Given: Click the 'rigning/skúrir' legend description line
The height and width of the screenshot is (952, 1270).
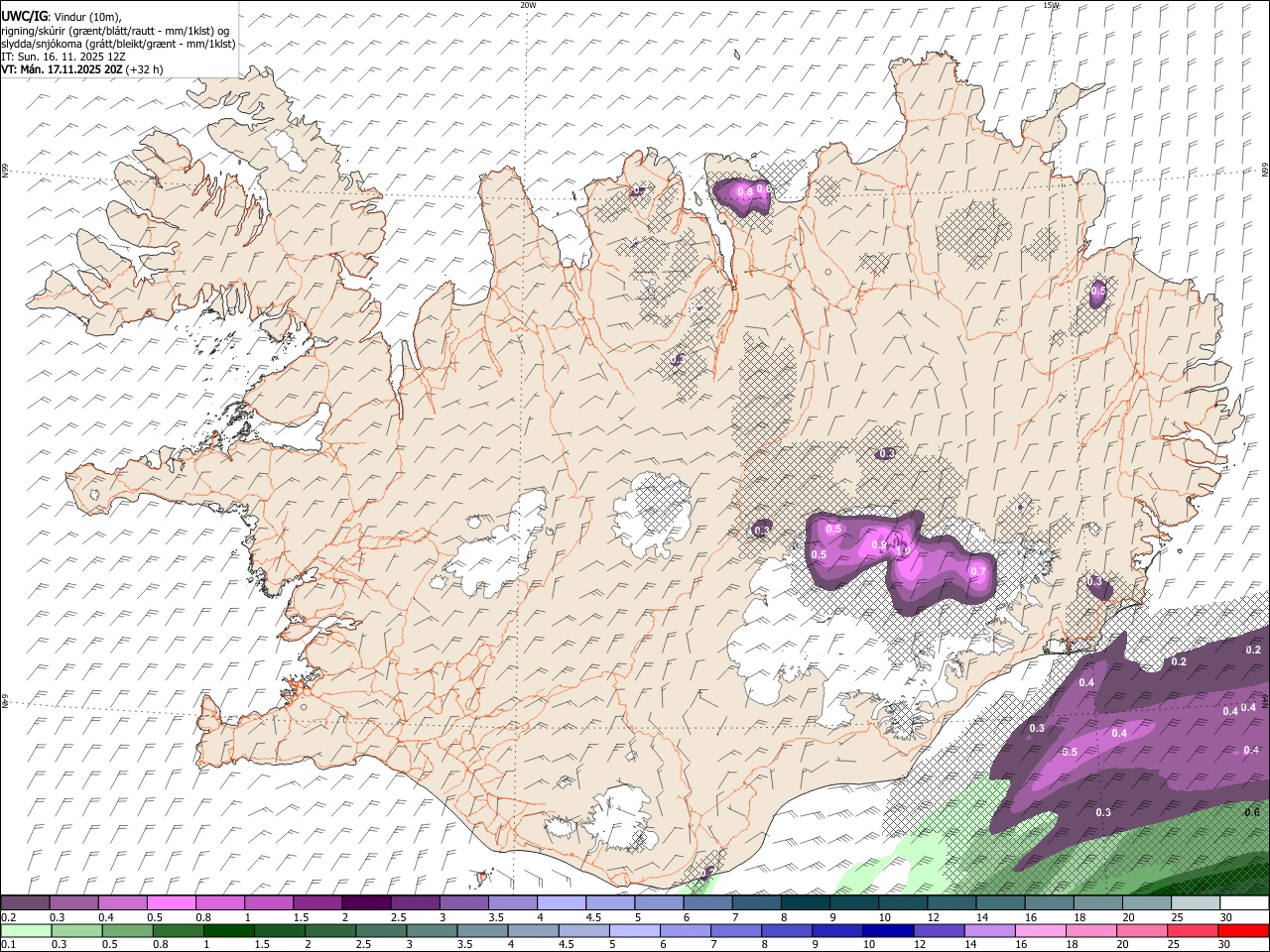Looking at the screenshot, I should 115,31.
